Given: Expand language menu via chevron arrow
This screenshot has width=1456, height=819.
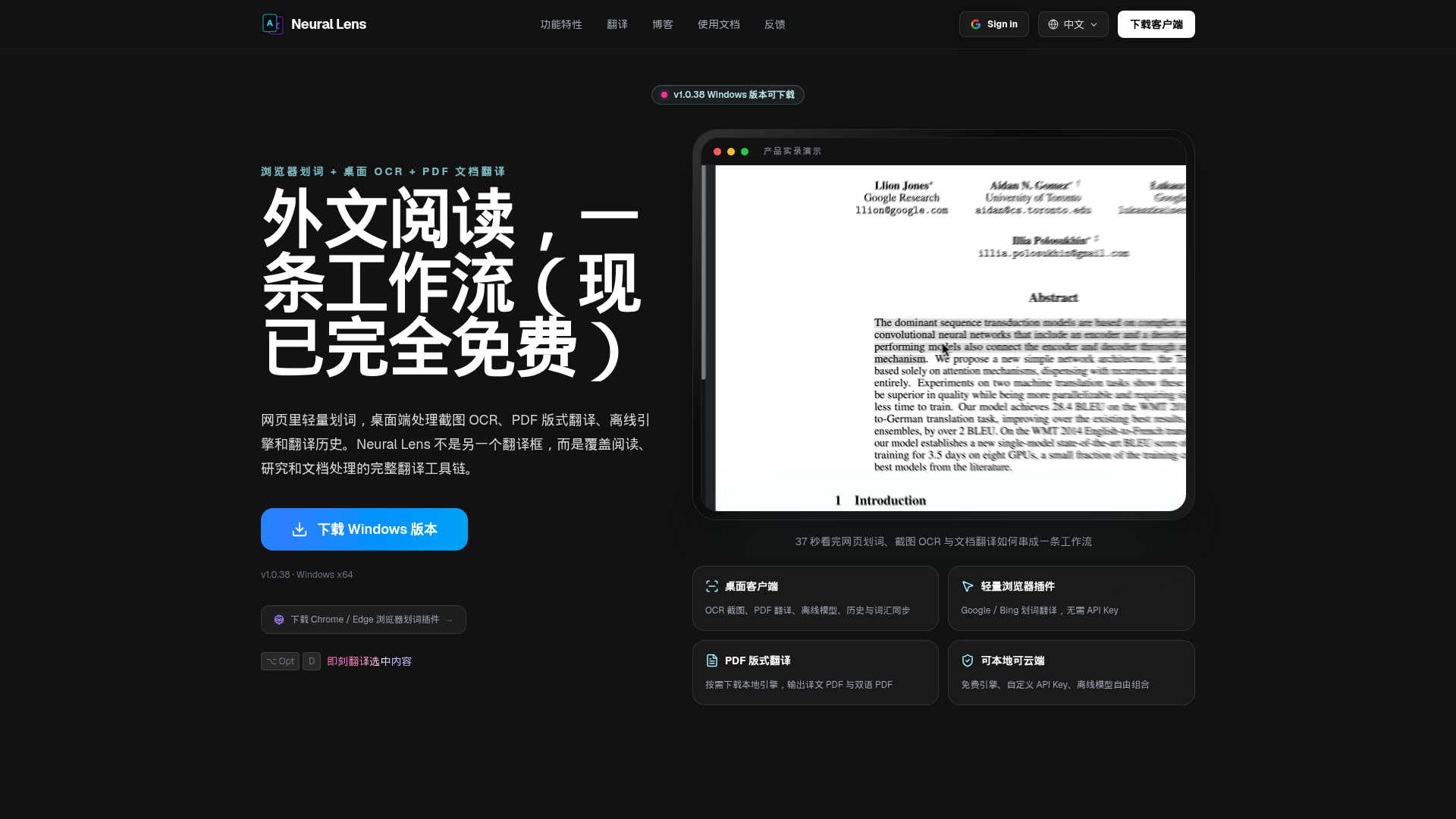Looking at the screenshot, I should [x=1094, y=24].
